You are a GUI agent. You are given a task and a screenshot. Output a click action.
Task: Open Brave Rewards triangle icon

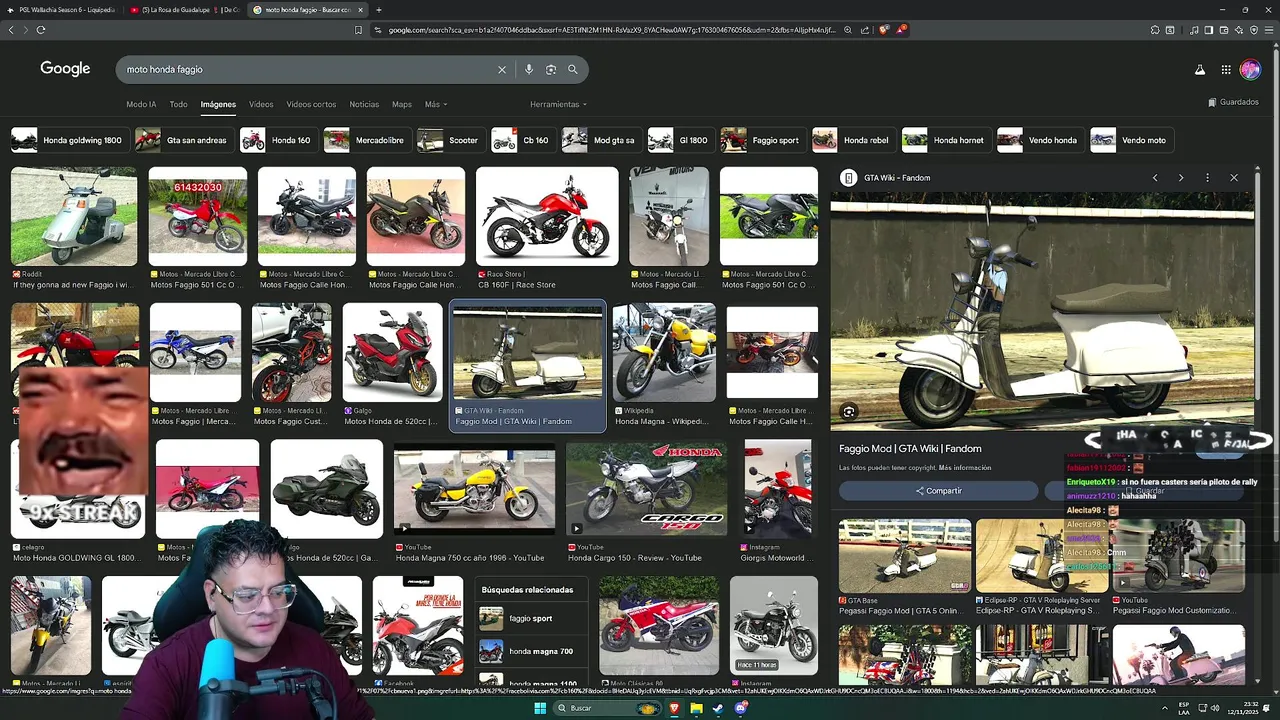click(901, 30)
